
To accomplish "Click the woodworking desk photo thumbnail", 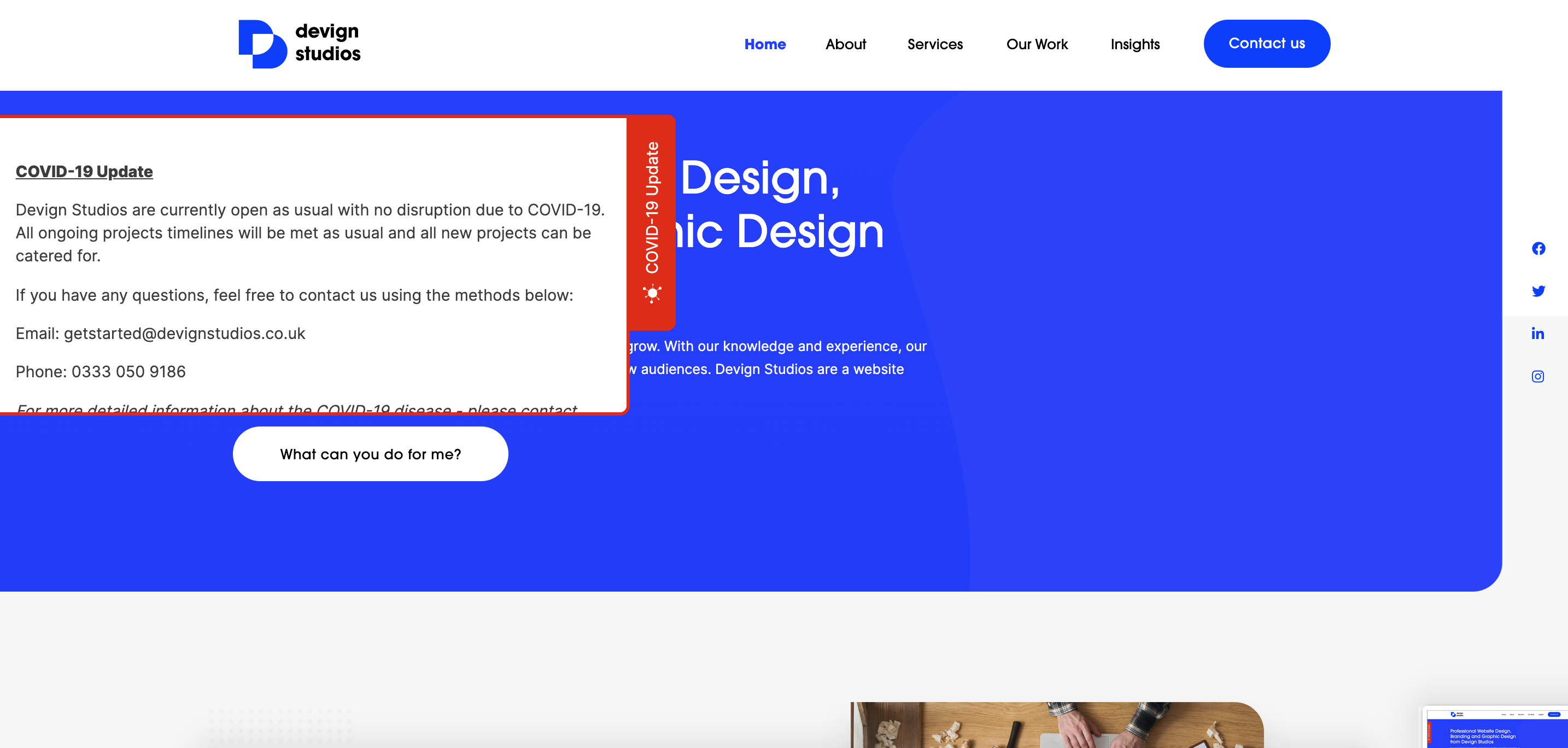I will [1057, 724].
